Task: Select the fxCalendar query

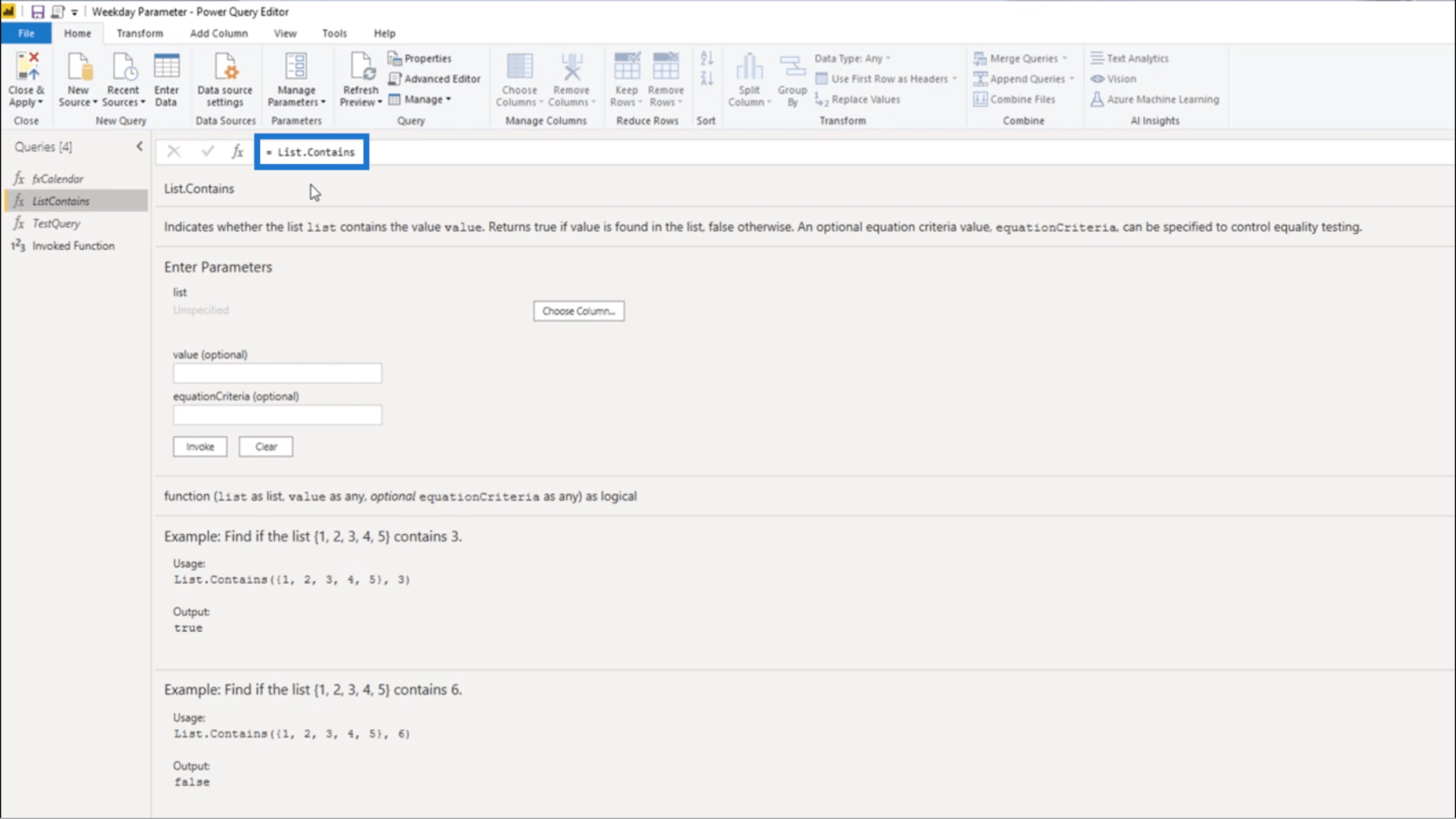Action: coord(76,179)
